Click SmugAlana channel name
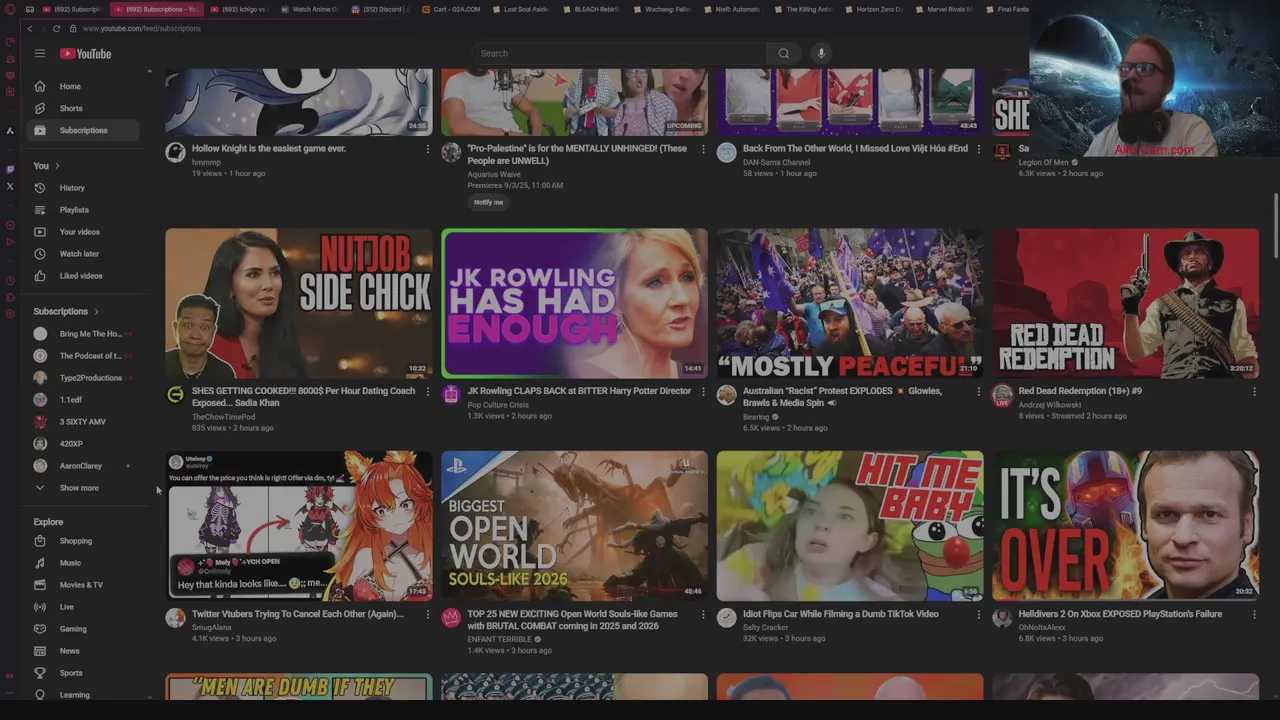1280x720 pixels. (211, 627)
